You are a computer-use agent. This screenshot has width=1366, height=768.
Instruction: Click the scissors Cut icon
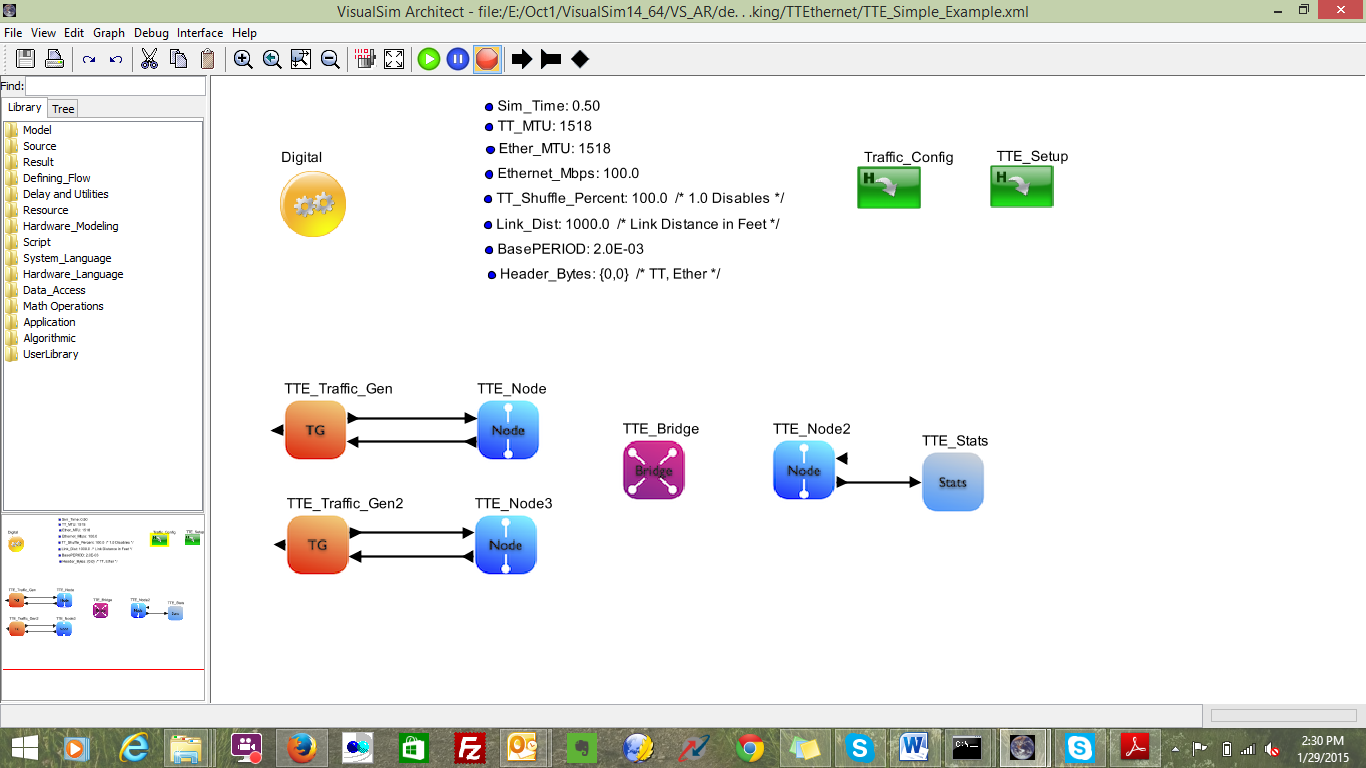coord(149,59)
